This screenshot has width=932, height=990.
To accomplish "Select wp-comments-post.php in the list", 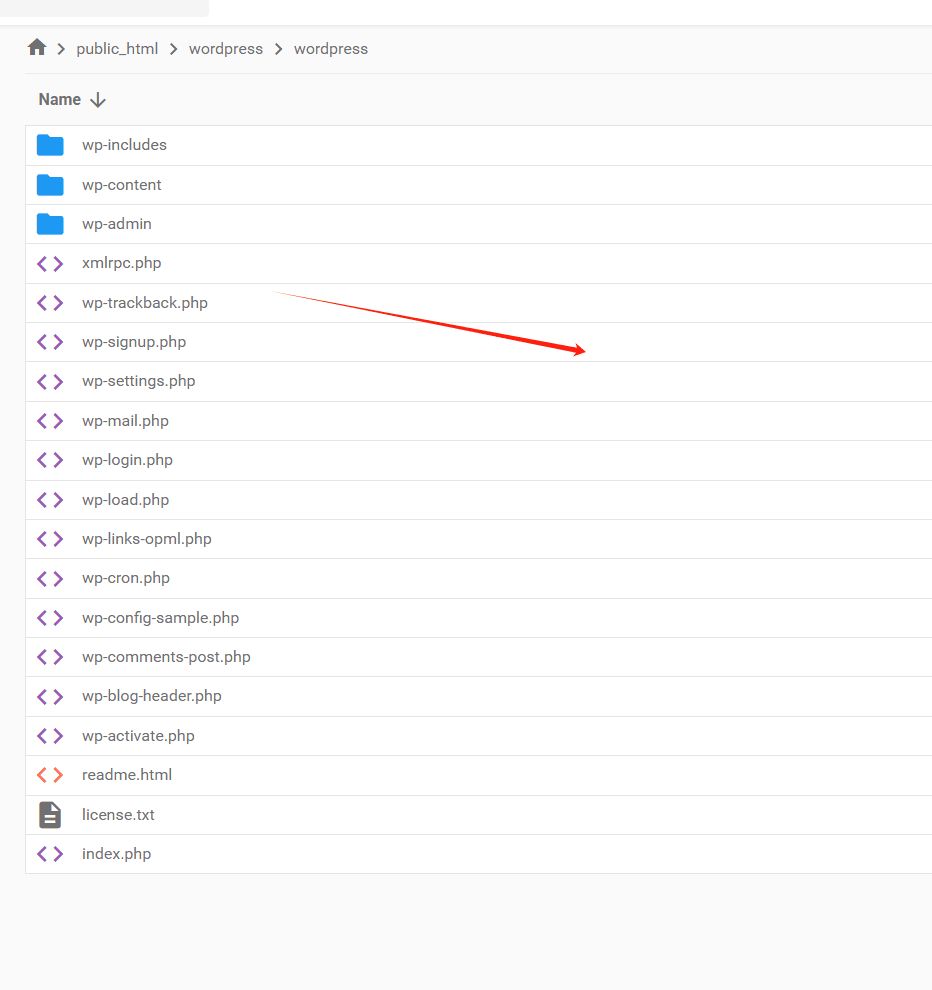I will [x=166, y=657].
